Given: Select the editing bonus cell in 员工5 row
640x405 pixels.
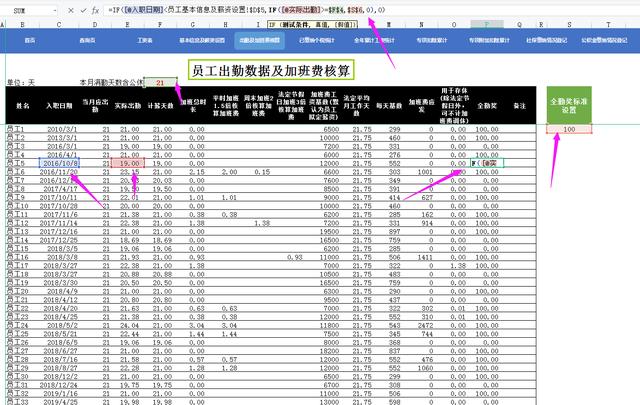Looking at the screenshot, I should click(x=487, y=163).
